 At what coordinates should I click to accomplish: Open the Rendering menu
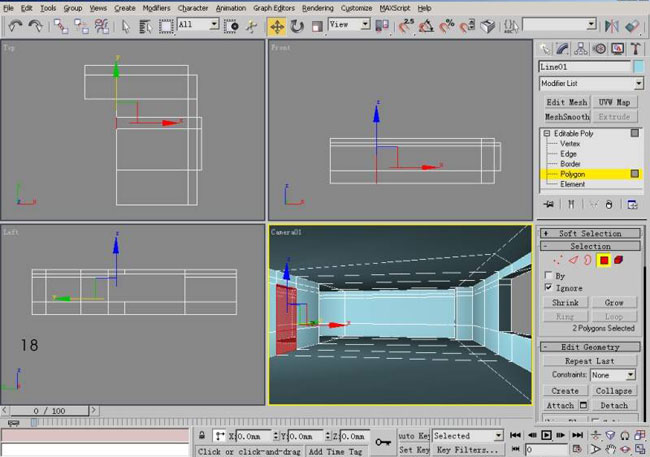coord(318,8)
